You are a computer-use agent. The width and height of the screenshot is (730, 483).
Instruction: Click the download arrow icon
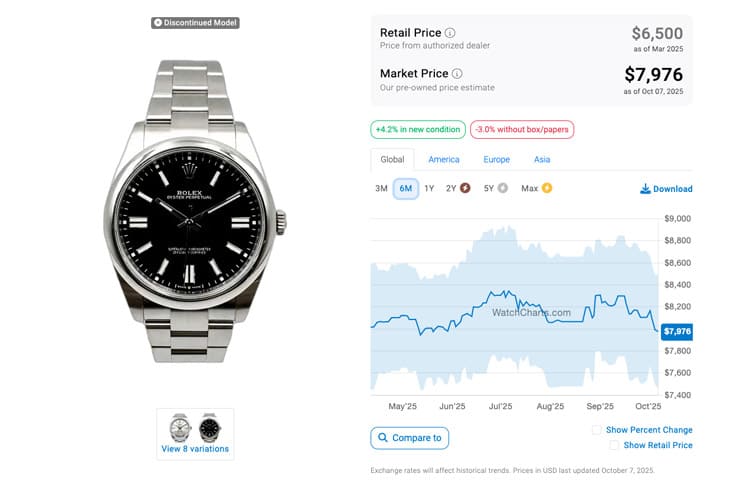(x=645, y=189)
